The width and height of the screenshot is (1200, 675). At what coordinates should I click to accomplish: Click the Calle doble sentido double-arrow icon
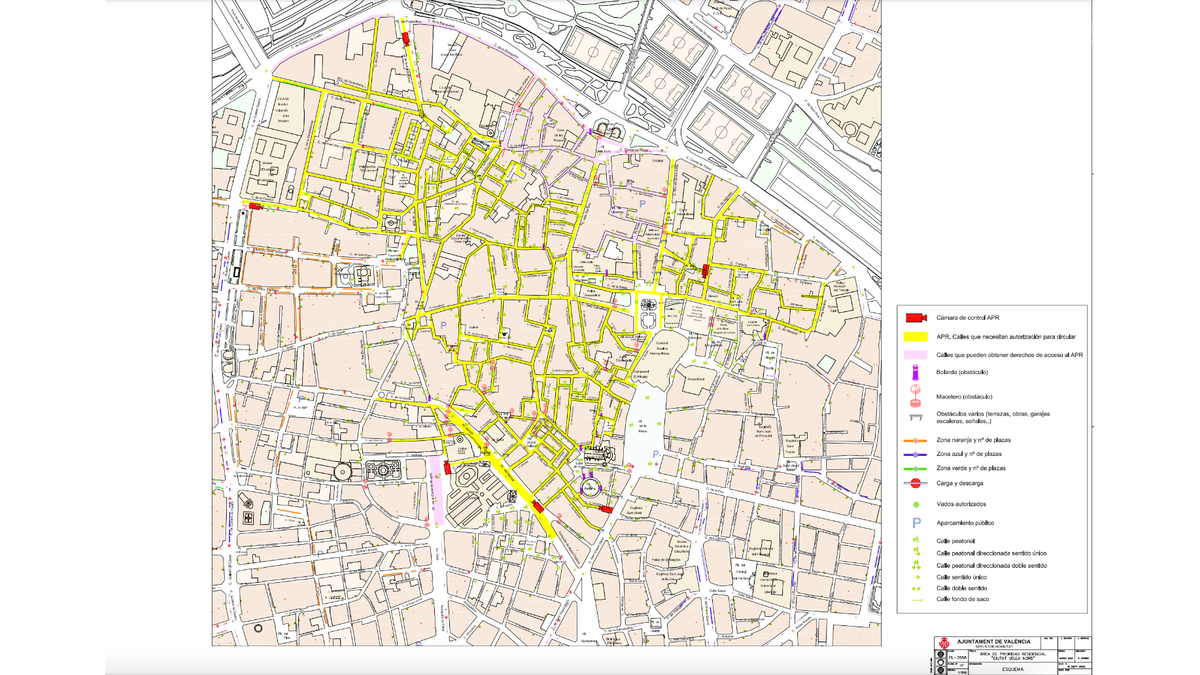(x=915, y=589)
